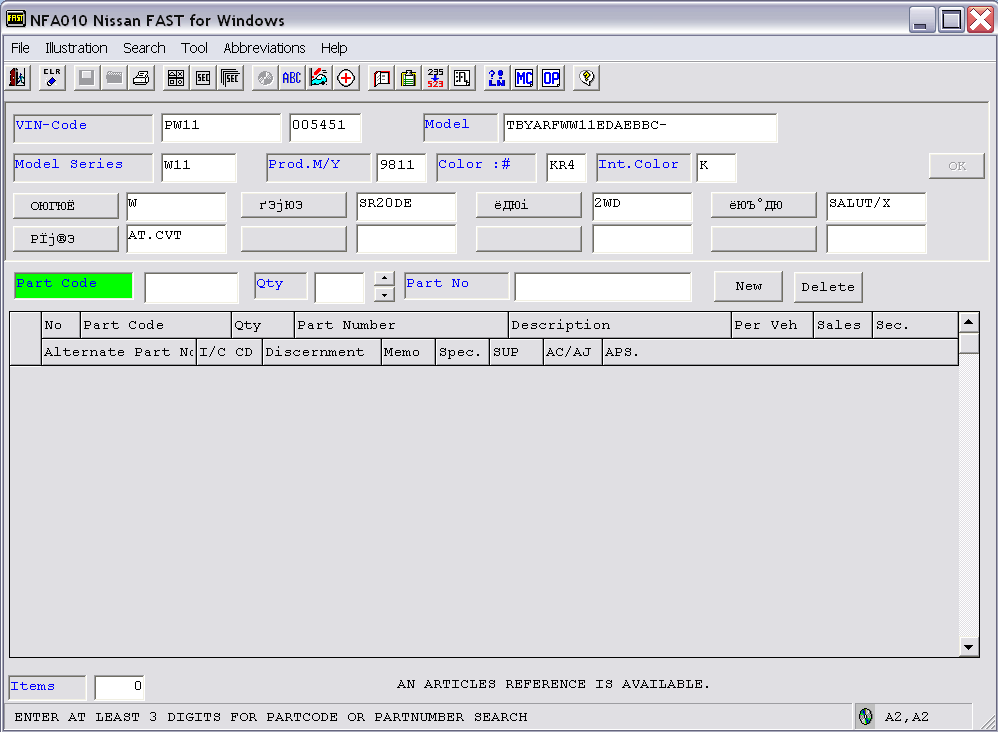
Task: Click the red circle plus icon
Action: (347, 78)
